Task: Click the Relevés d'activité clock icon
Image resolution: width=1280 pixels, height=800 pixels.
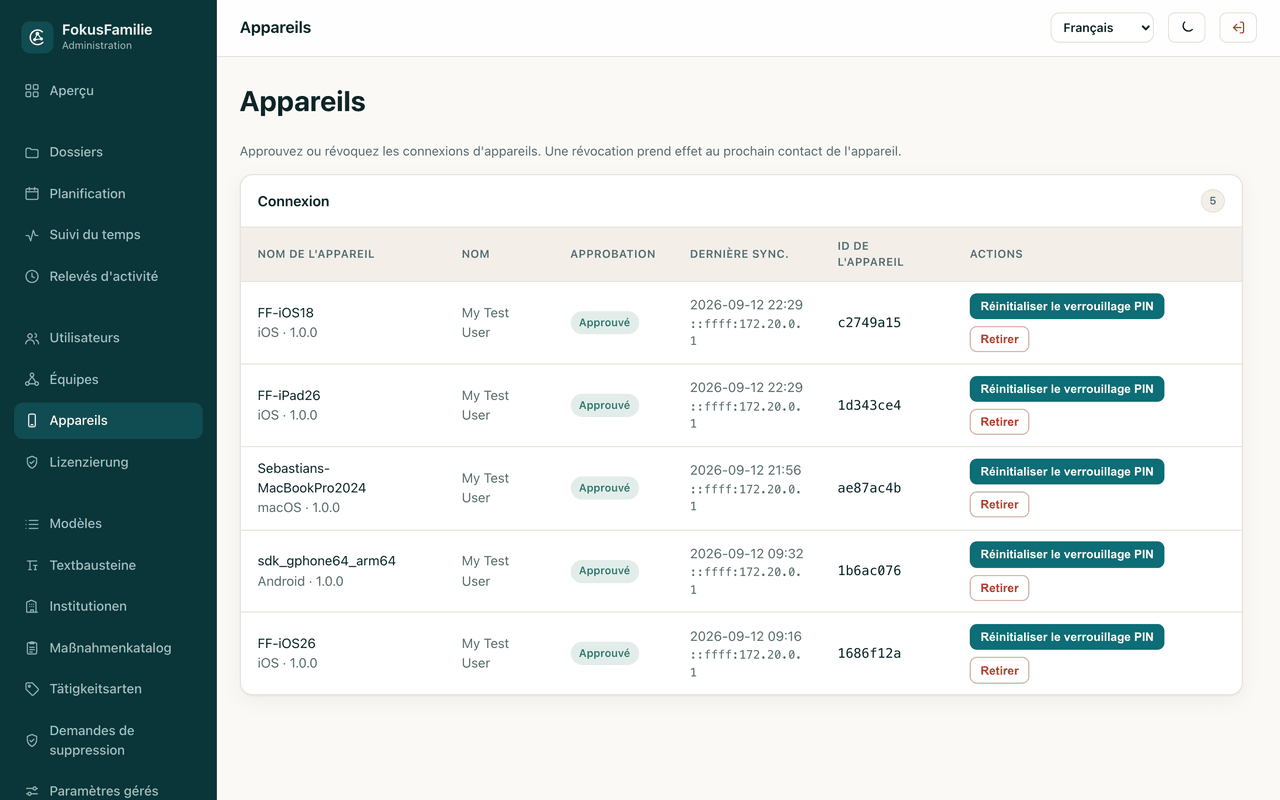Action: (x=32, y=276)
